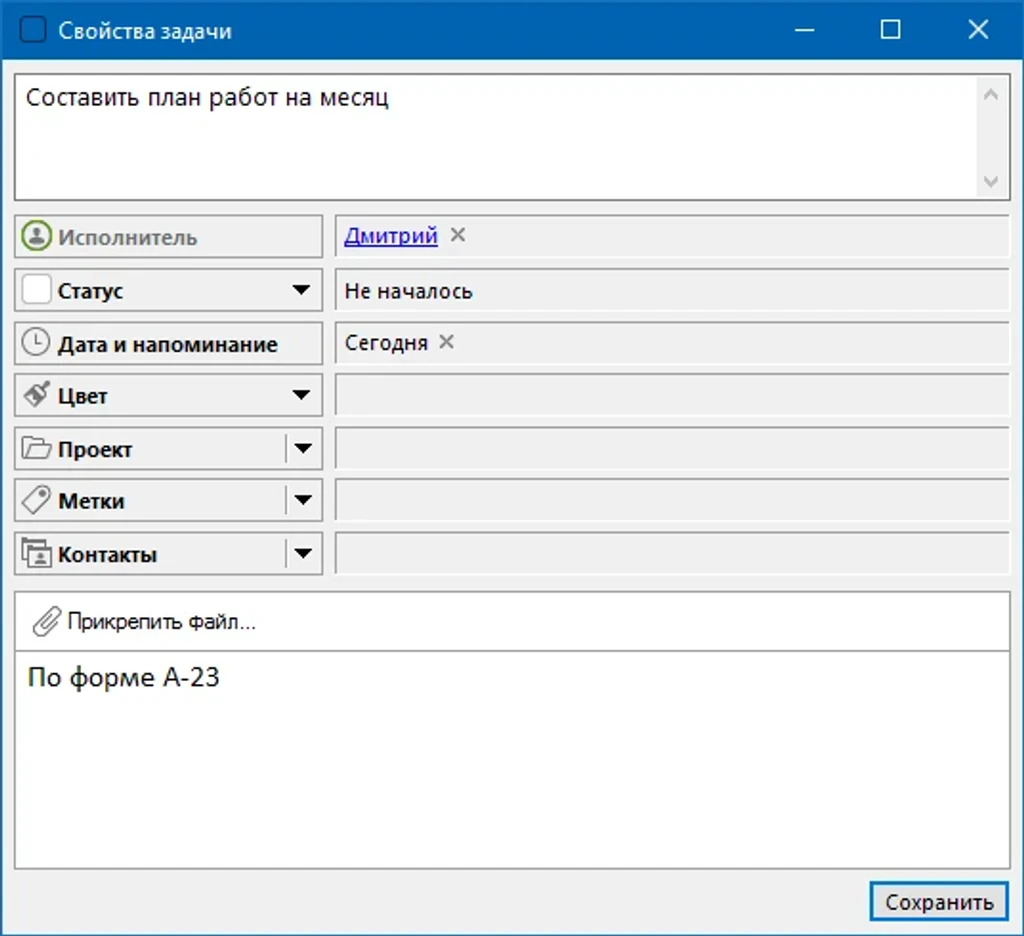Click the paperclip attach file icon
The image size is (1024, 936).
click(x=46, y=621)
